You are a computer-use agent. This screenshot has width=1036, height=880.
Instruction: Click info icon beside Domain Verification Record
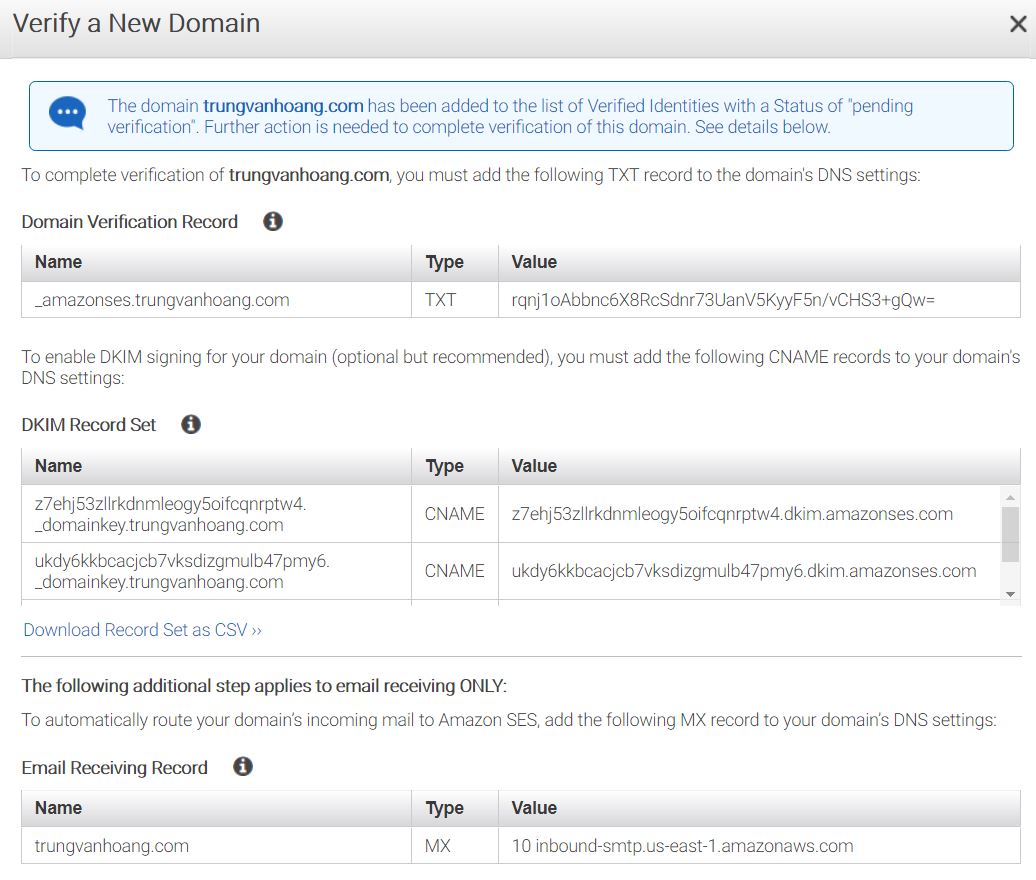click(272, 221)
